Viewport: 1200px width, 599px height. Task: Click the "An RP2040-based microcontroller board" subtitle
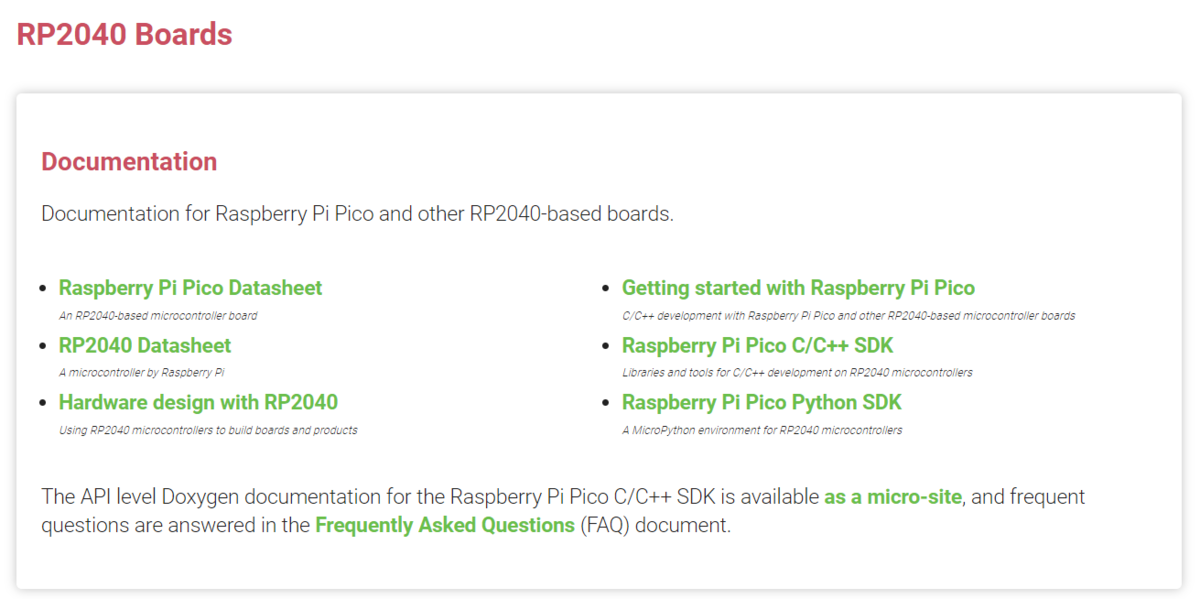point(158,316)
